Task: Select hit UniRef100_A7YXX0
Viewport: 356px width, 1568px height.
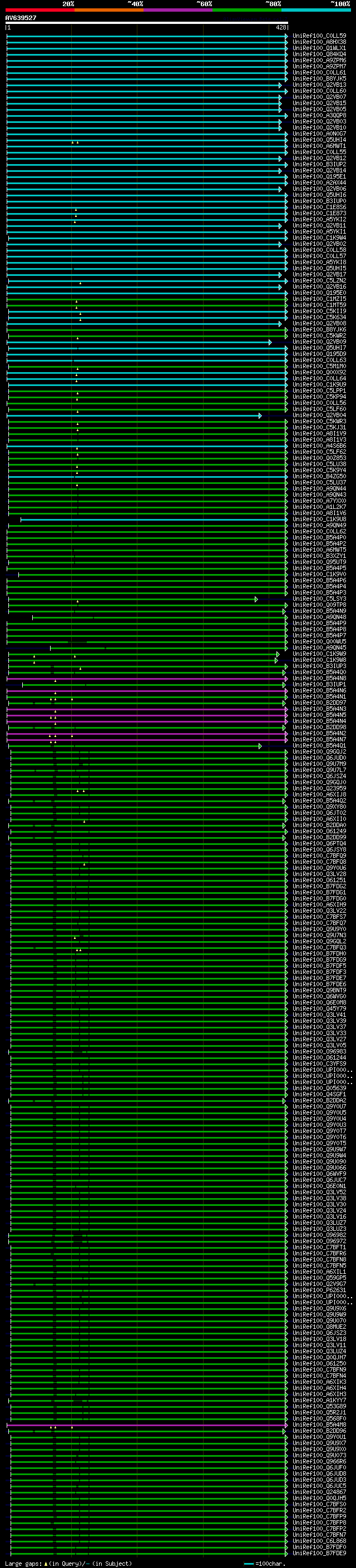Action: click(319, 501)
